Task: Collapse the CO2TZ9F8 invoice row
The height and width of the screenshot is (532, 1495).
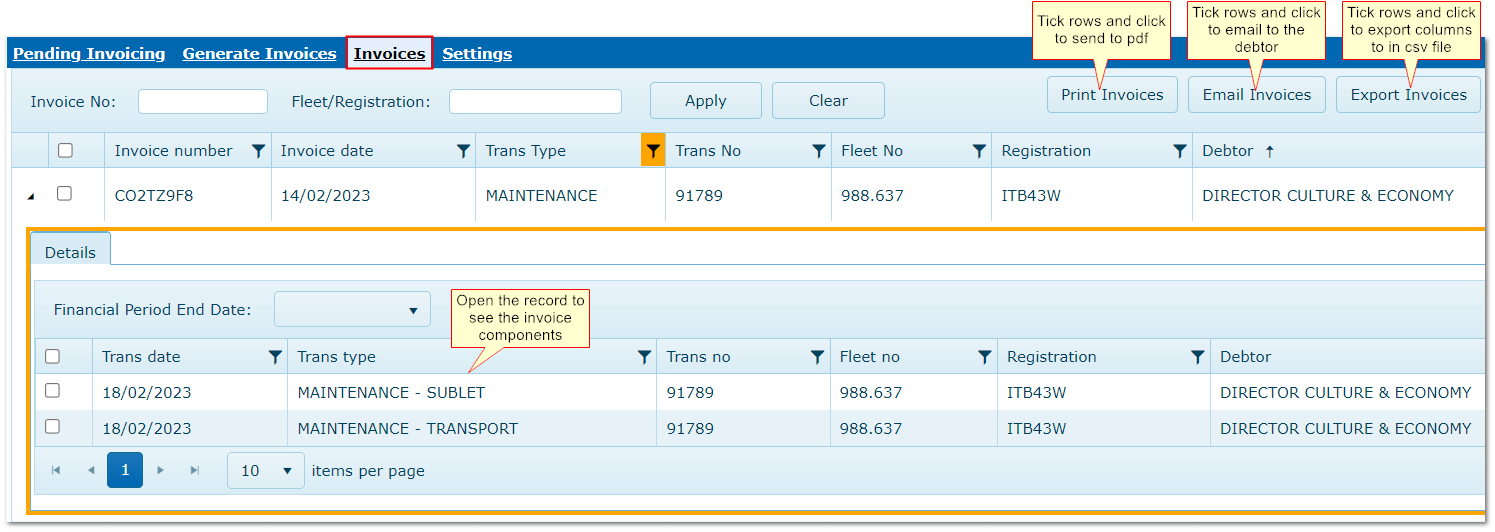Action: click(x=30, y=197)
